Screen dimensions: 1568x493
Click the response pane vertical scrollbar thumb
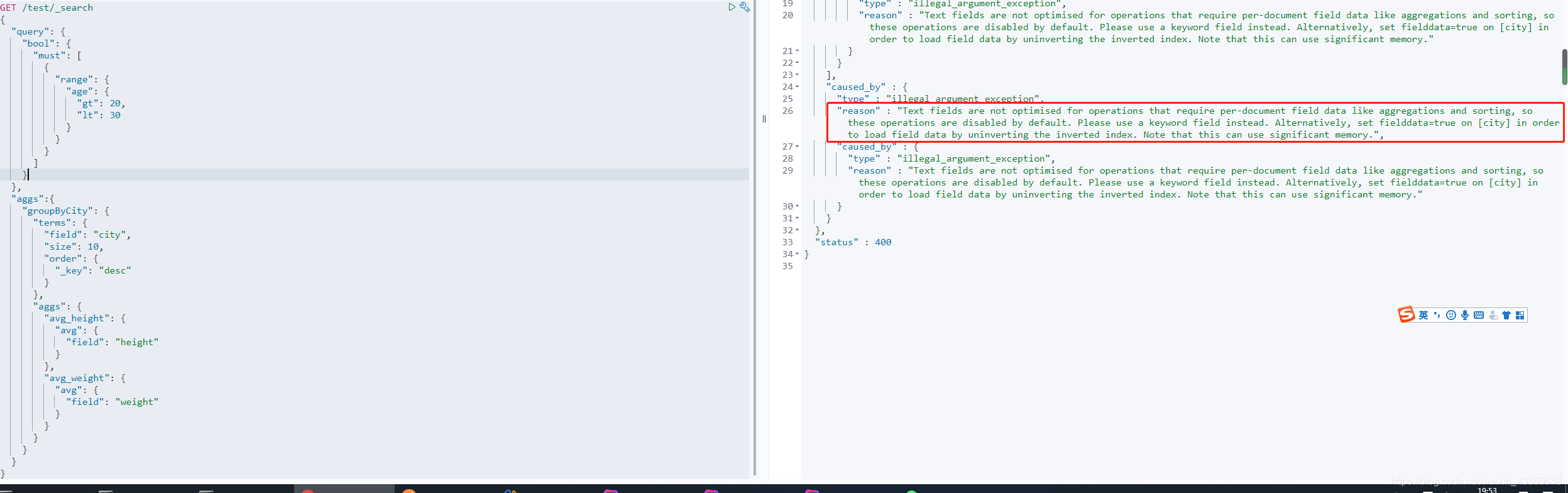(1564, 67)
